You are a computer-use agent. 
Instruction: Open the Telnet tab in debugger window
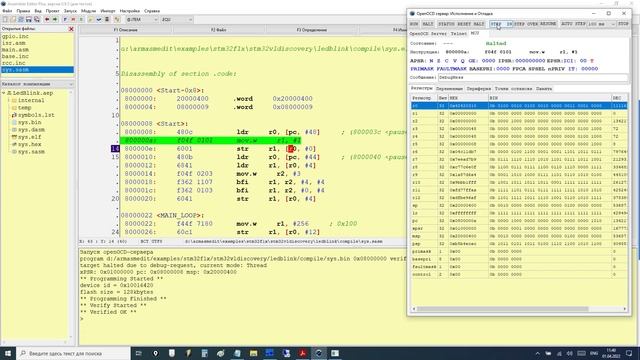pyautogui.click(x=458, y=33)
